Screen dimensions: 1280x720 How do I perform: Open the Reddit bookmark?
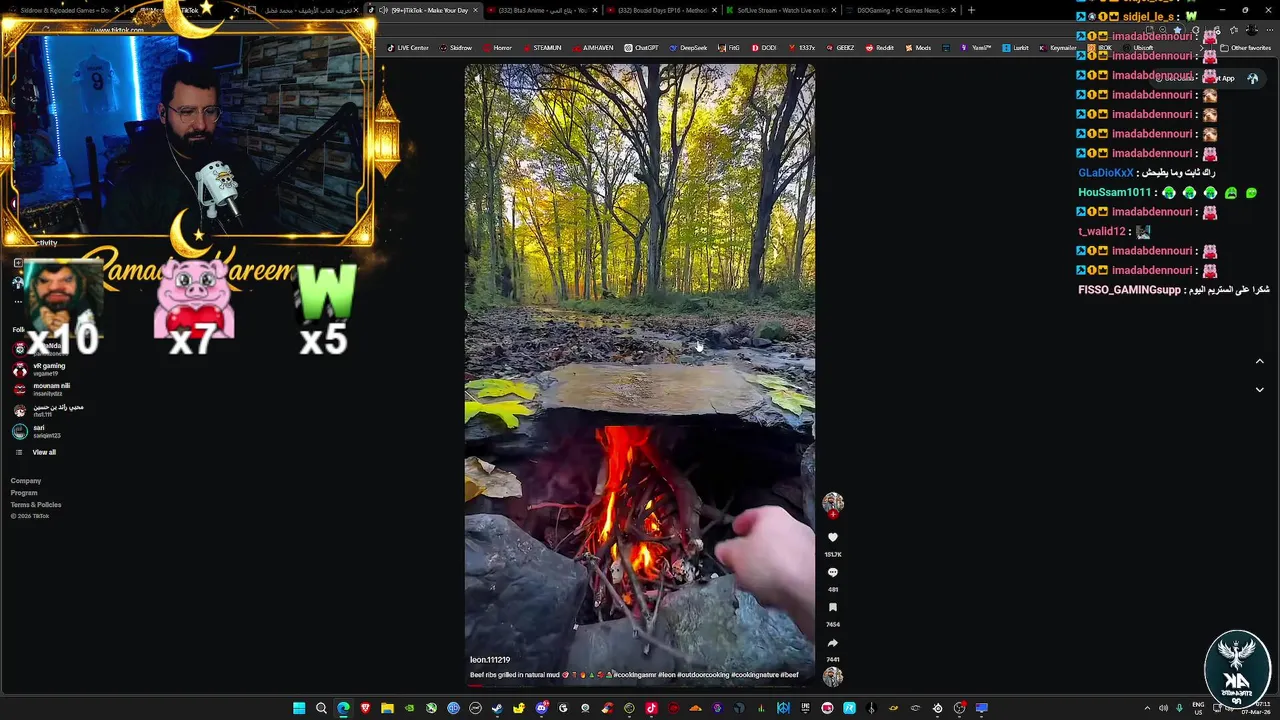879,48
